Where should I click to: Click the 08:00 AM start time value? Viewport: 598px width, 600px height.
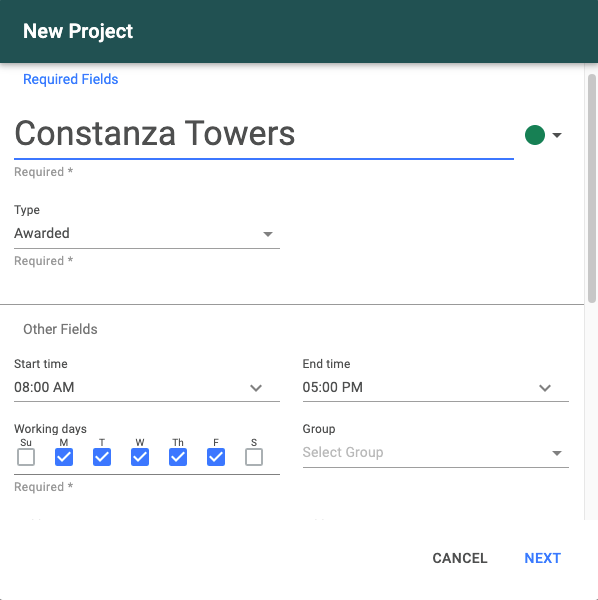pos(44,387)
